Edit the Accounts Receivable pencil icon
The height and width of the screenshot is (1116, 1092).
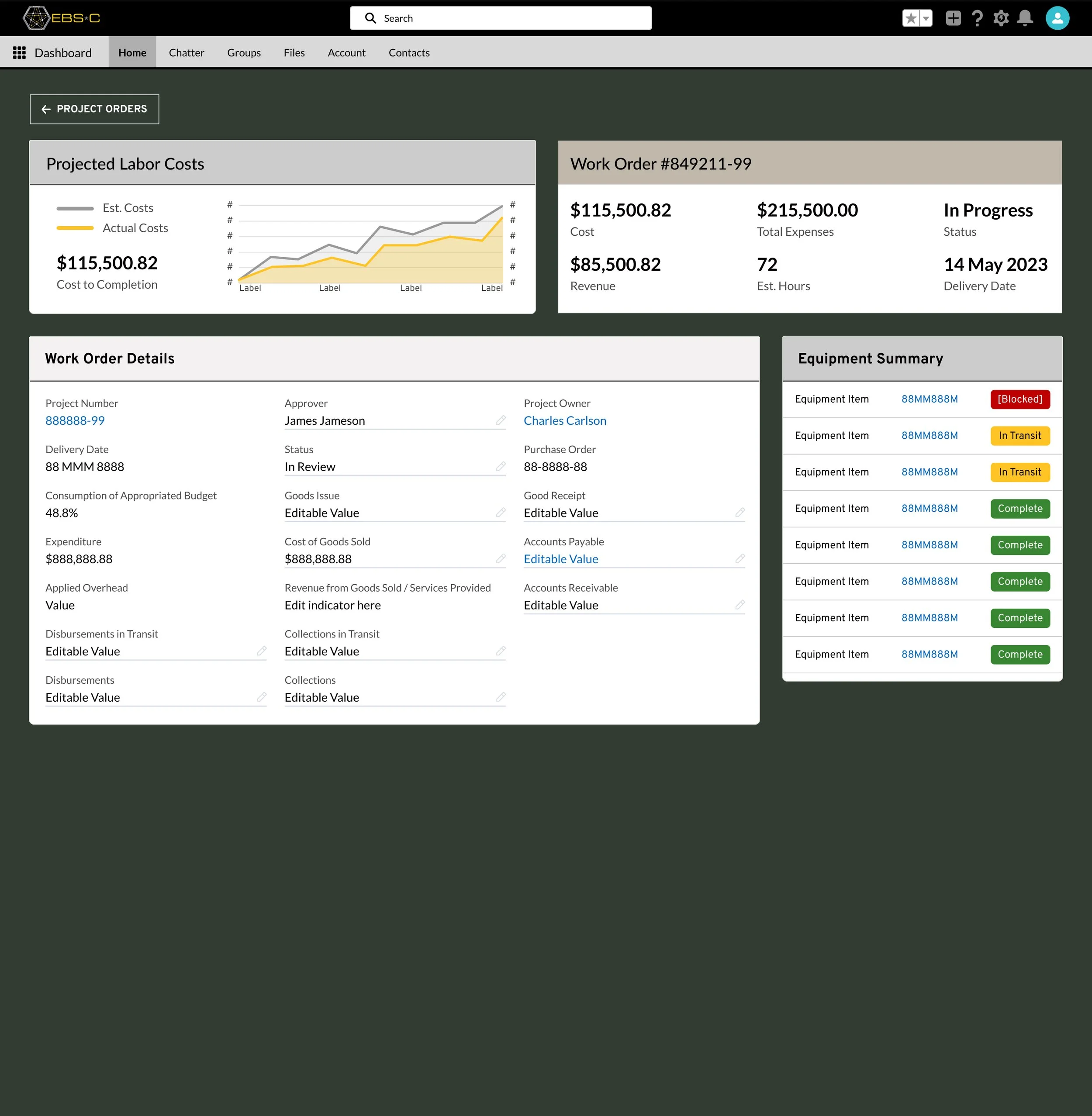740,605
